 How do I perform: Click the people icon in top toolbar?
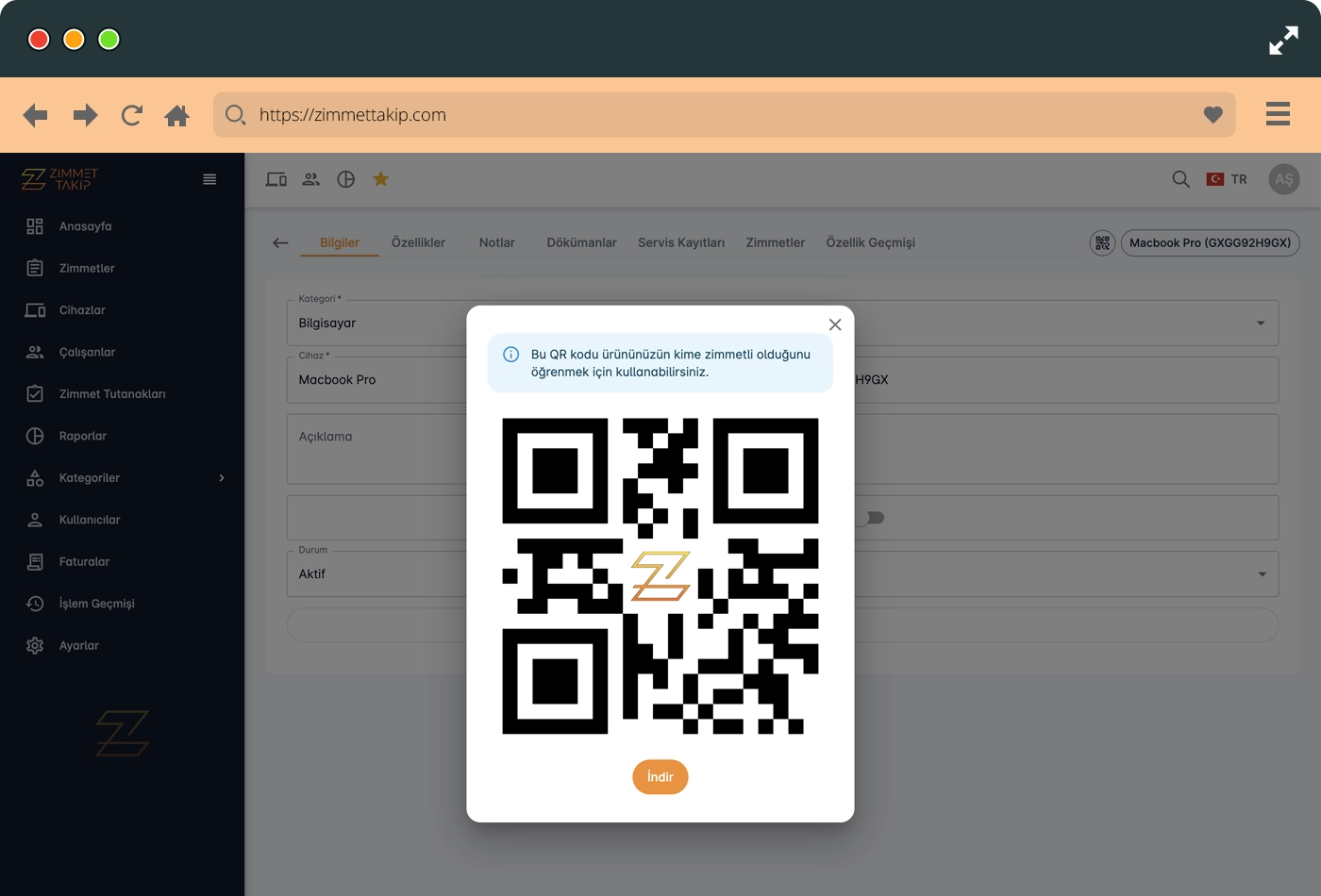tap(311, 179)
